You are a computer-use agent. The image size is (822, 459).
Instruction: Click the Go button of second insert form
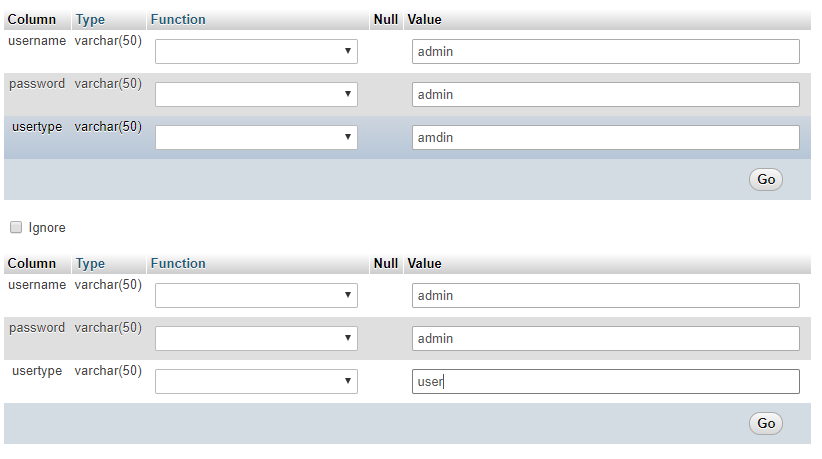(x=766, y=423)
